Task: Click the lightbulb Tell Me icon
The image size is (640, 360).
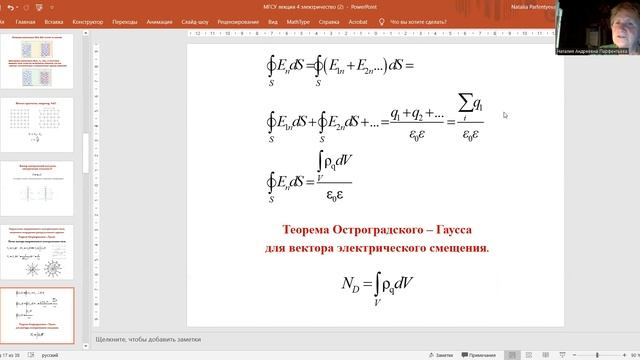Action: click(x=382, y=22)
